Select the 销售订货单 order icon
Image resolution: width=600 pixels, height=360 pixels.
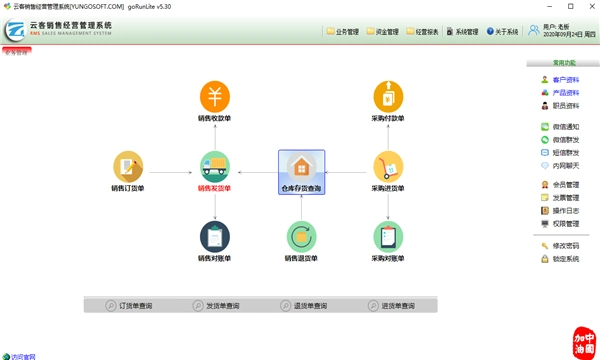(x=128, y=167)
